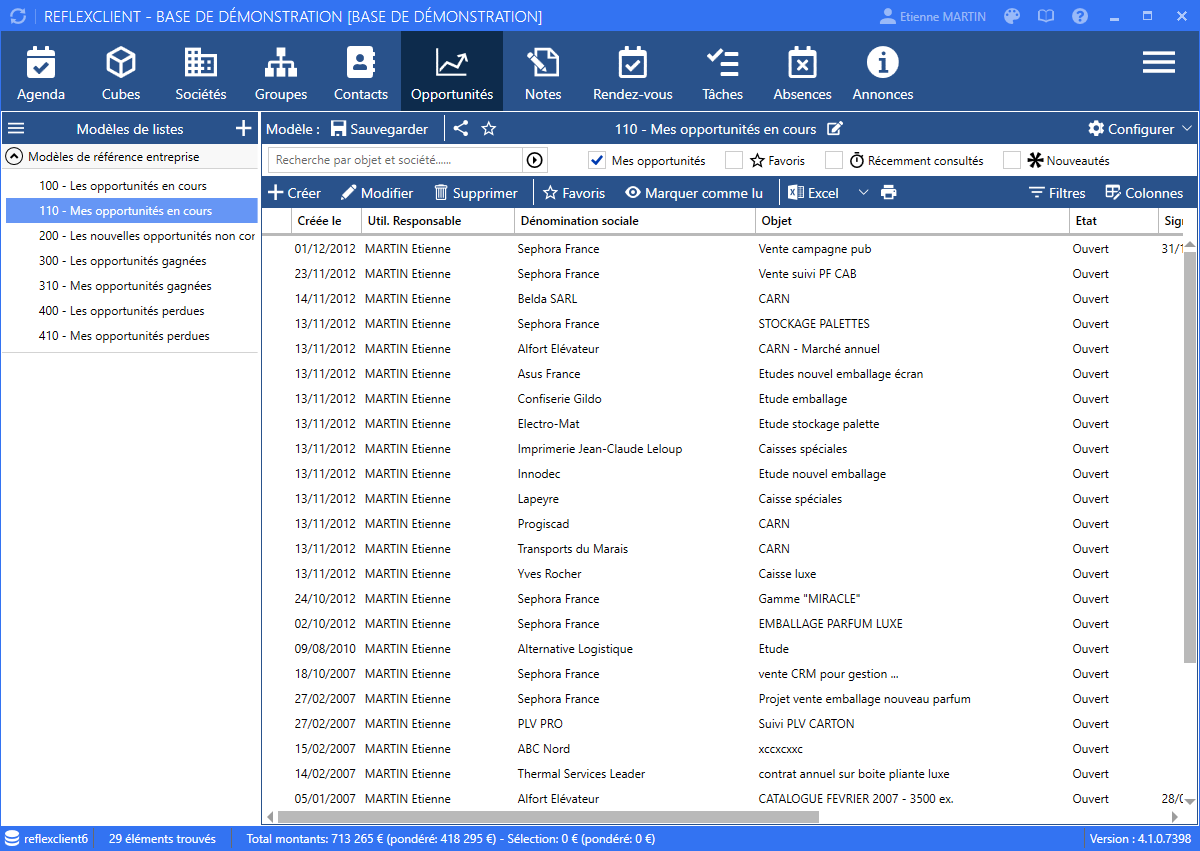Select the Thermal Services Leader row
Image resolution: width=1200 pixels, height=851 pixels.
tap(722, 773)
